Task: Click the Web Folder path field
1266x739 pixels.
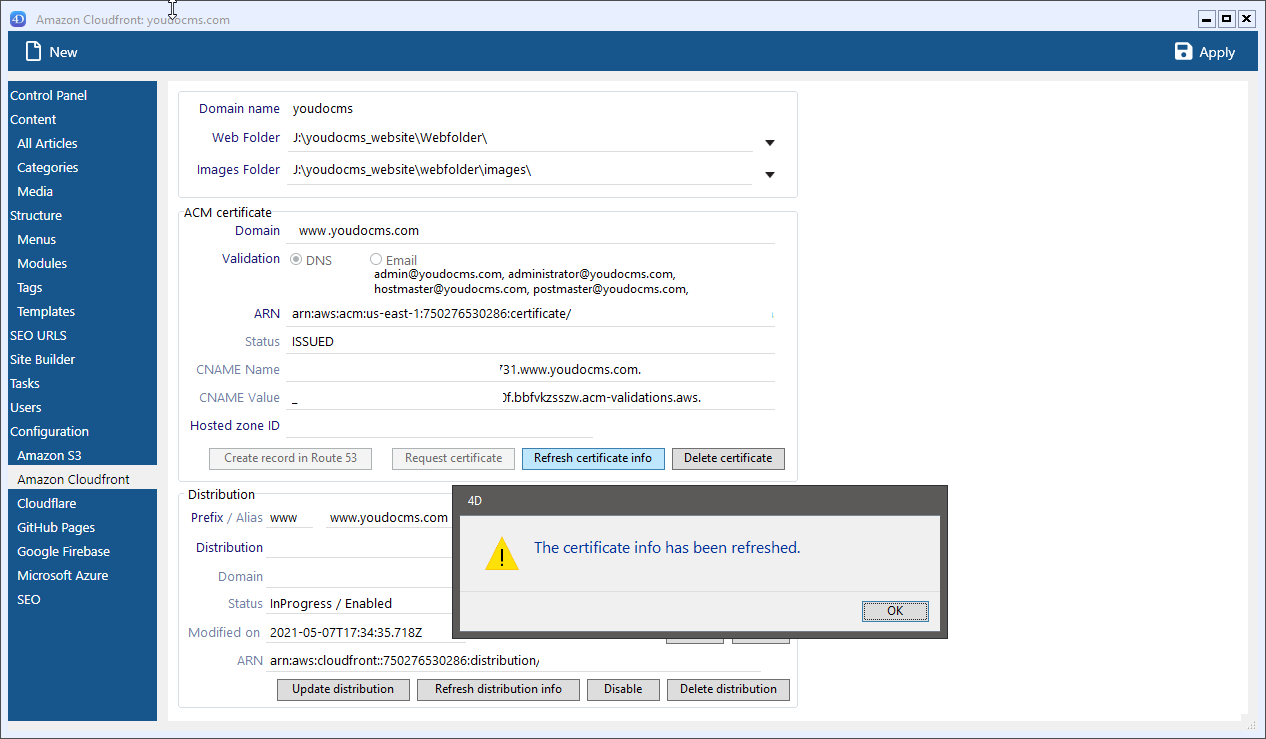Action: pyautogui.click(x=520, y=138)
